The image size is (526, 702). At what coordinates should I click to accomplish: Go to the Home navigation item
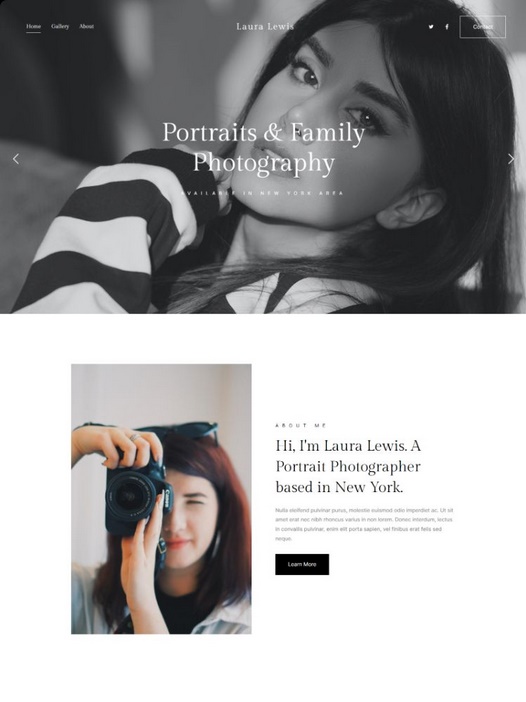point(33,26)
